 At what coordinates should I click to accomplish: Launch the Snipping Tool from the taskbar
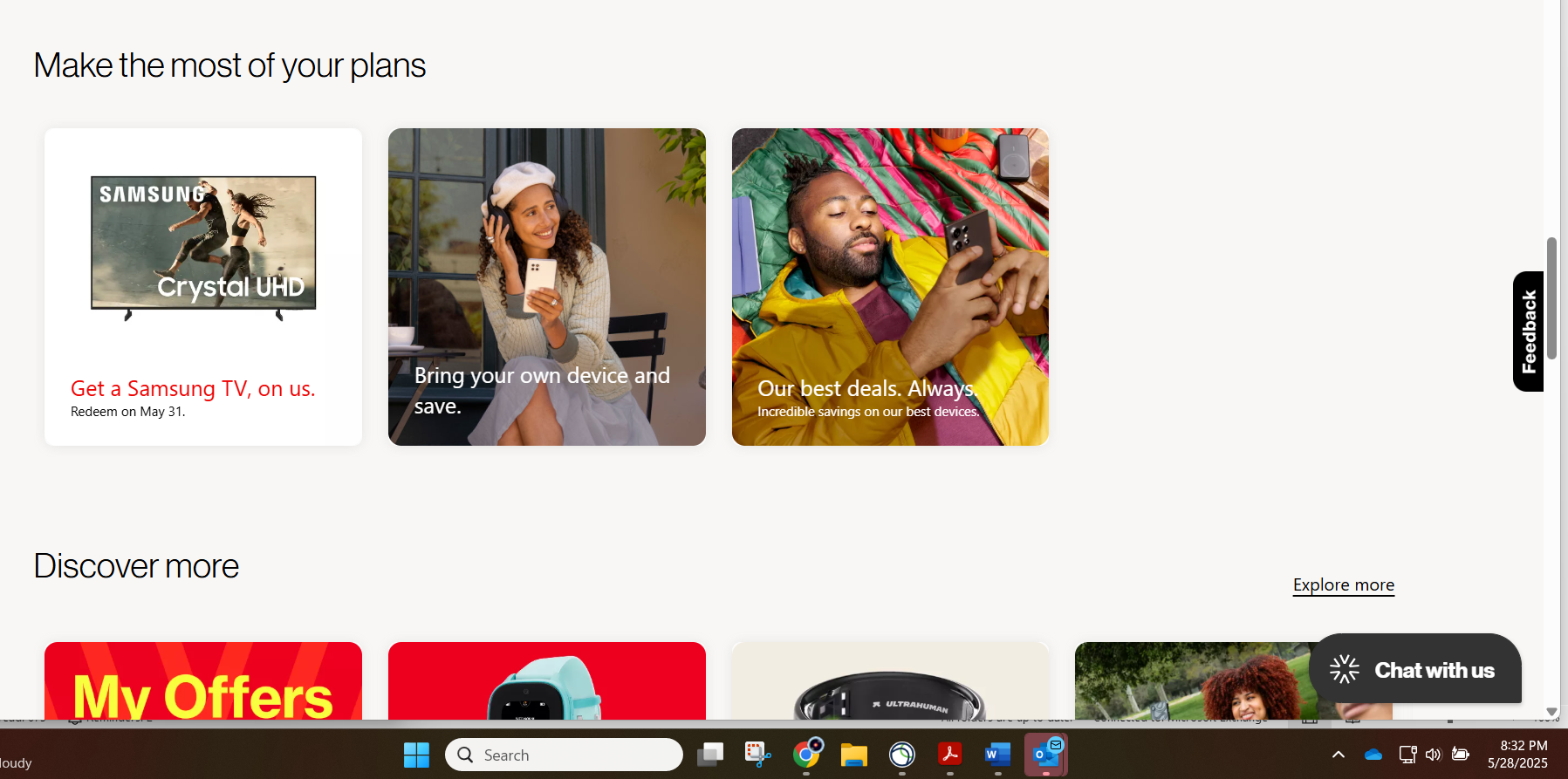(757, 755)
